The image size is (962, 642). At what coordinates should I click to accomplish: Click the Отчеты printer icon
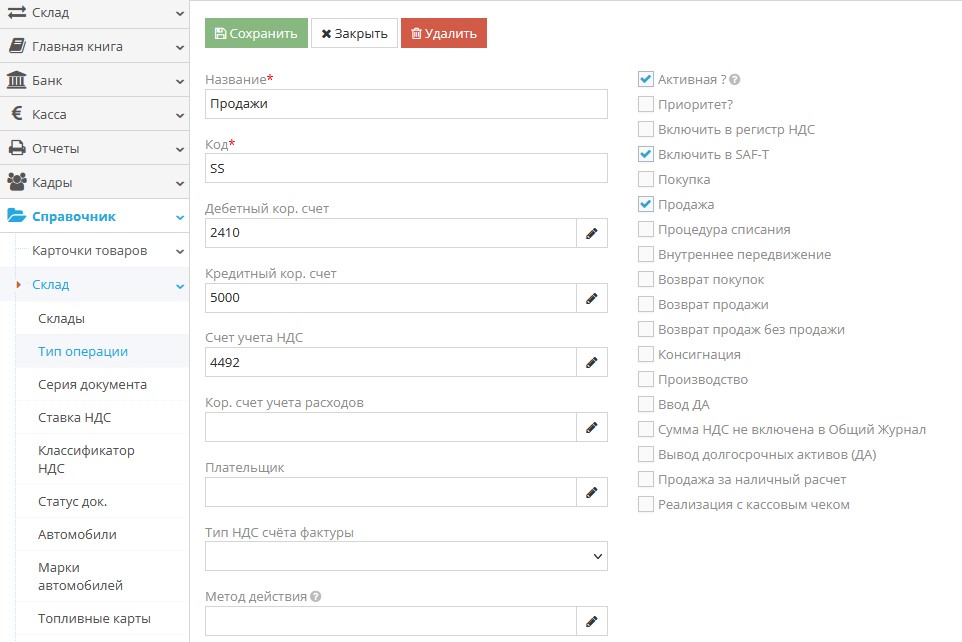click(x=17, y=148)
